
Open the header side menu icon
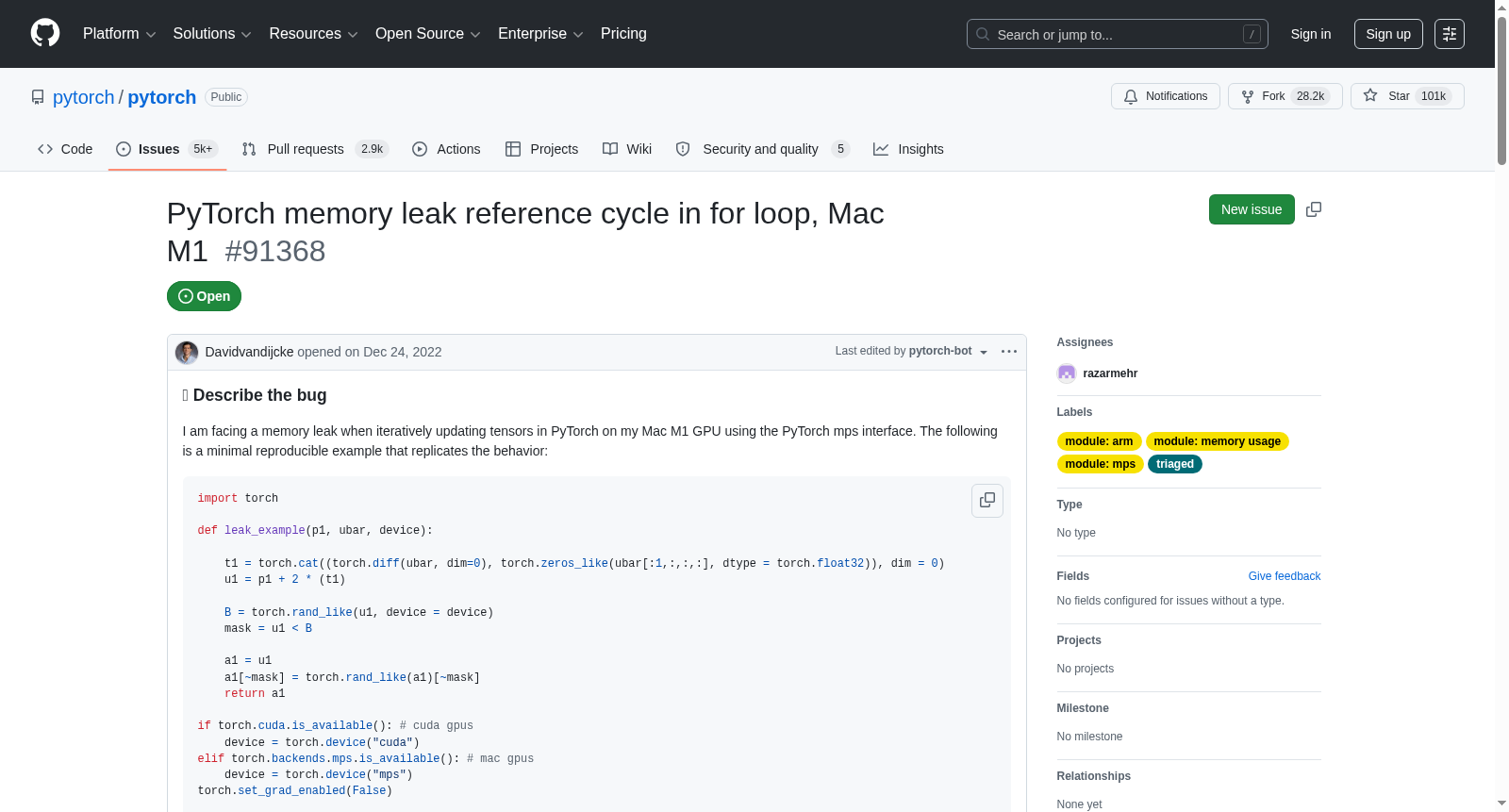coord(1449,34)
